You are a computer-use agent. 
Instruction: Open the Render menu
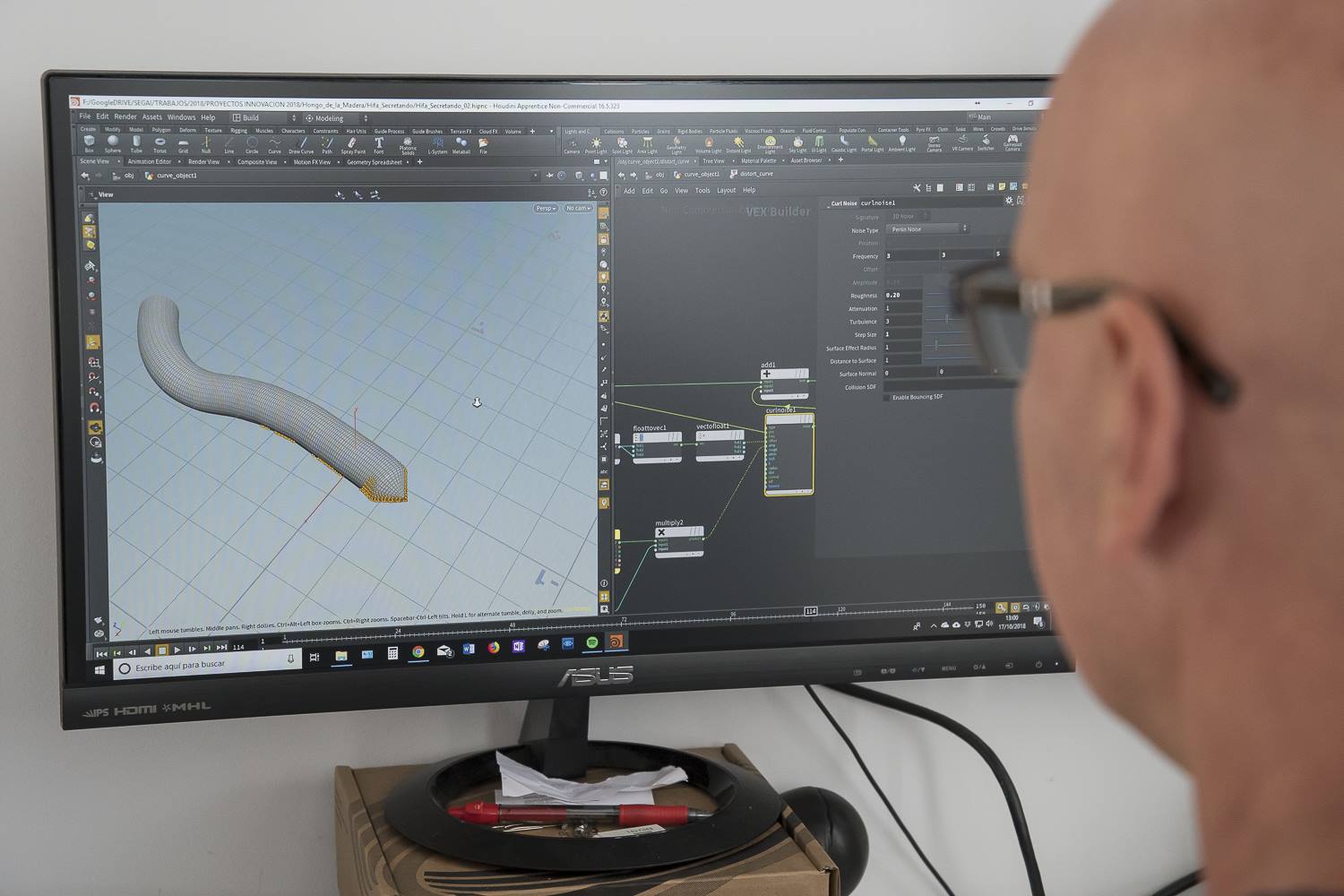125,116
